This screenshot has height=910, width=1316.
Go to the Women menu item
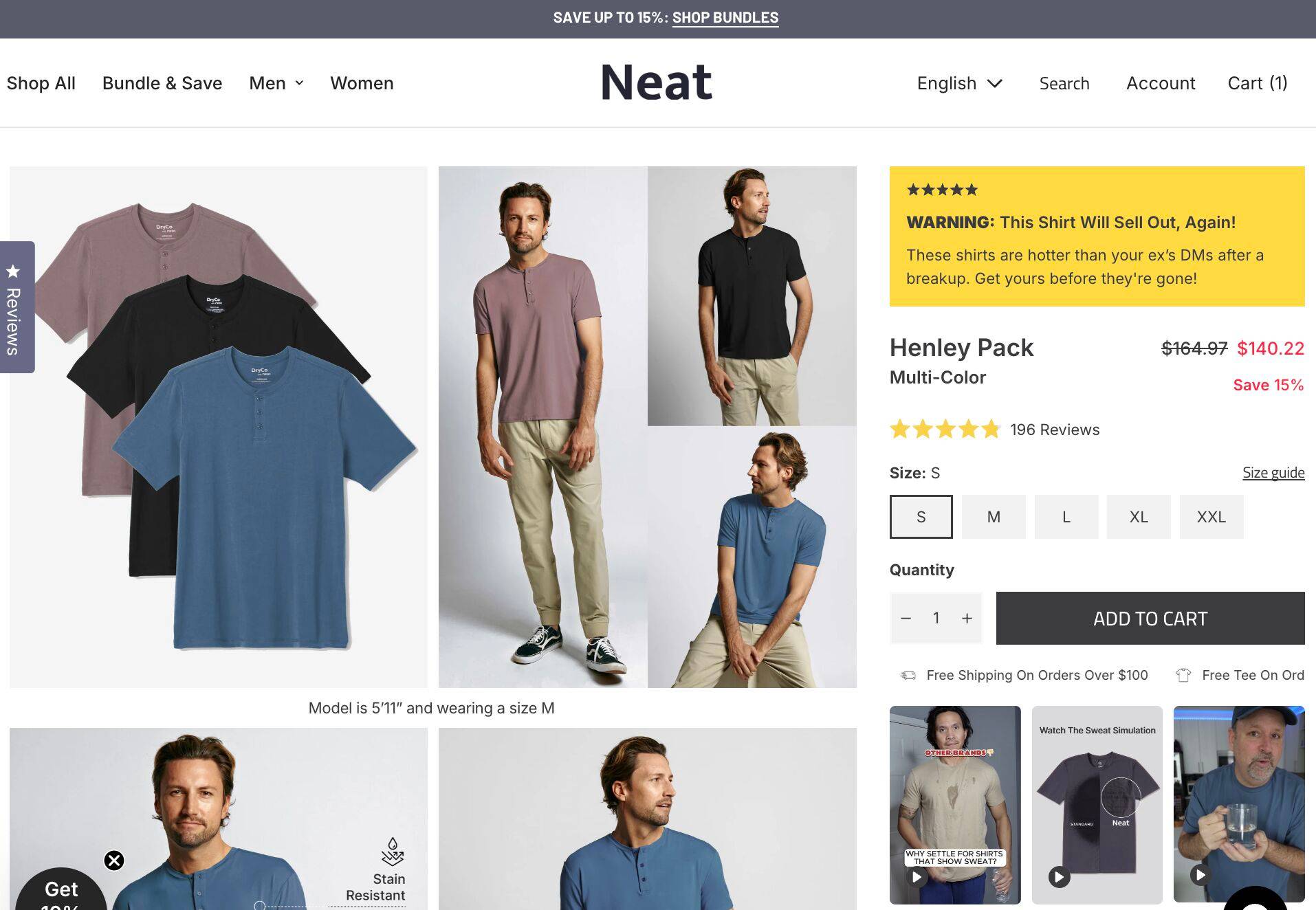[x=362, y=83]
